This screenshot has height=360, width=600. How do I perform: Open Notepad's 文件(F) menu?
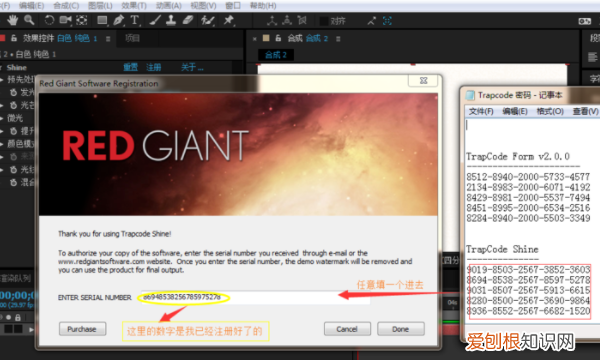pyautogui.click(x=481, y=111)
